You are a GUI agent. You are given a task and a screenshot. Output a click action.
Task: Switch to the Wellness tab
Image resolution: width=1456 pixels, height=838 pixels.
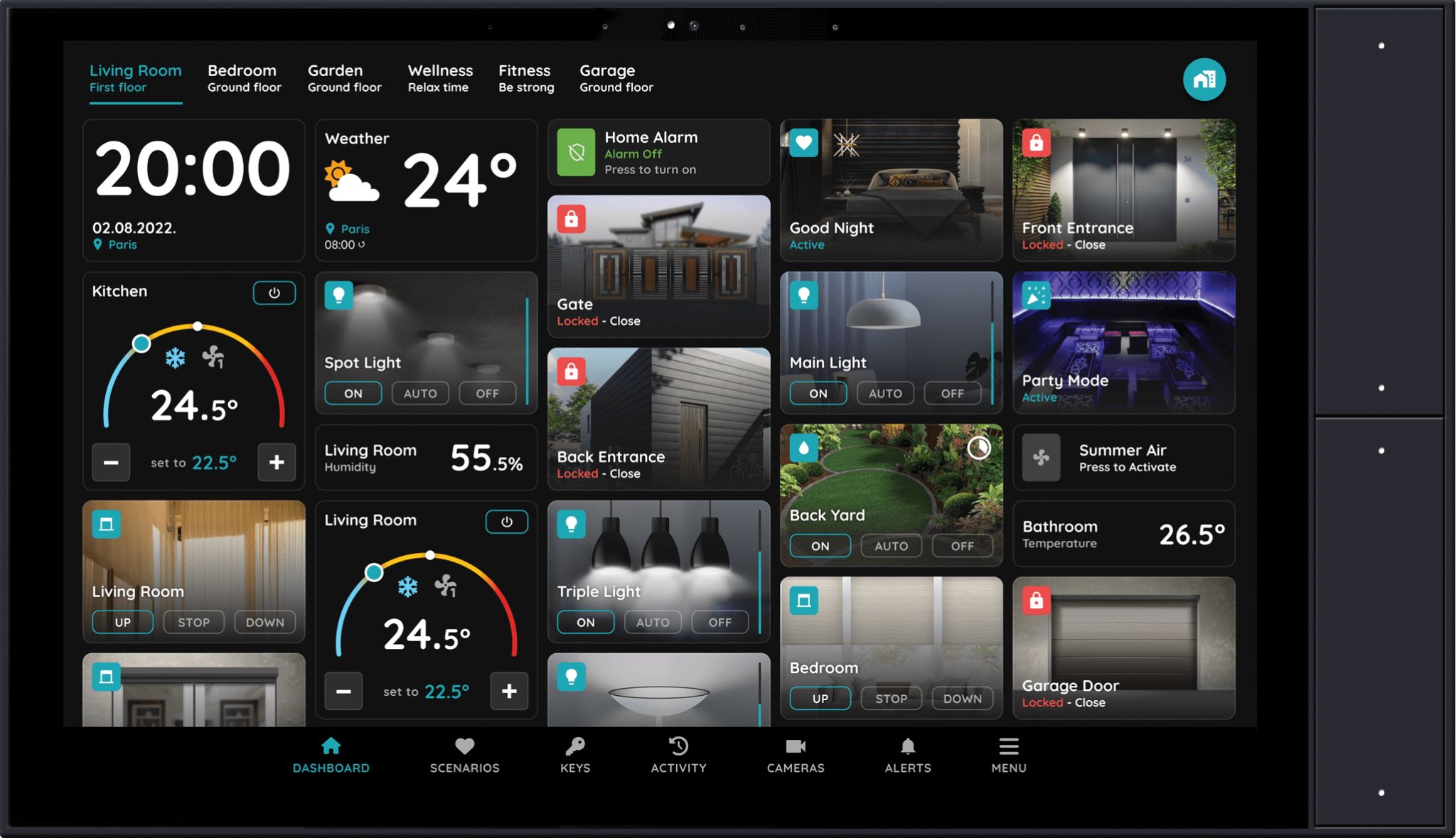pos(440,78)
